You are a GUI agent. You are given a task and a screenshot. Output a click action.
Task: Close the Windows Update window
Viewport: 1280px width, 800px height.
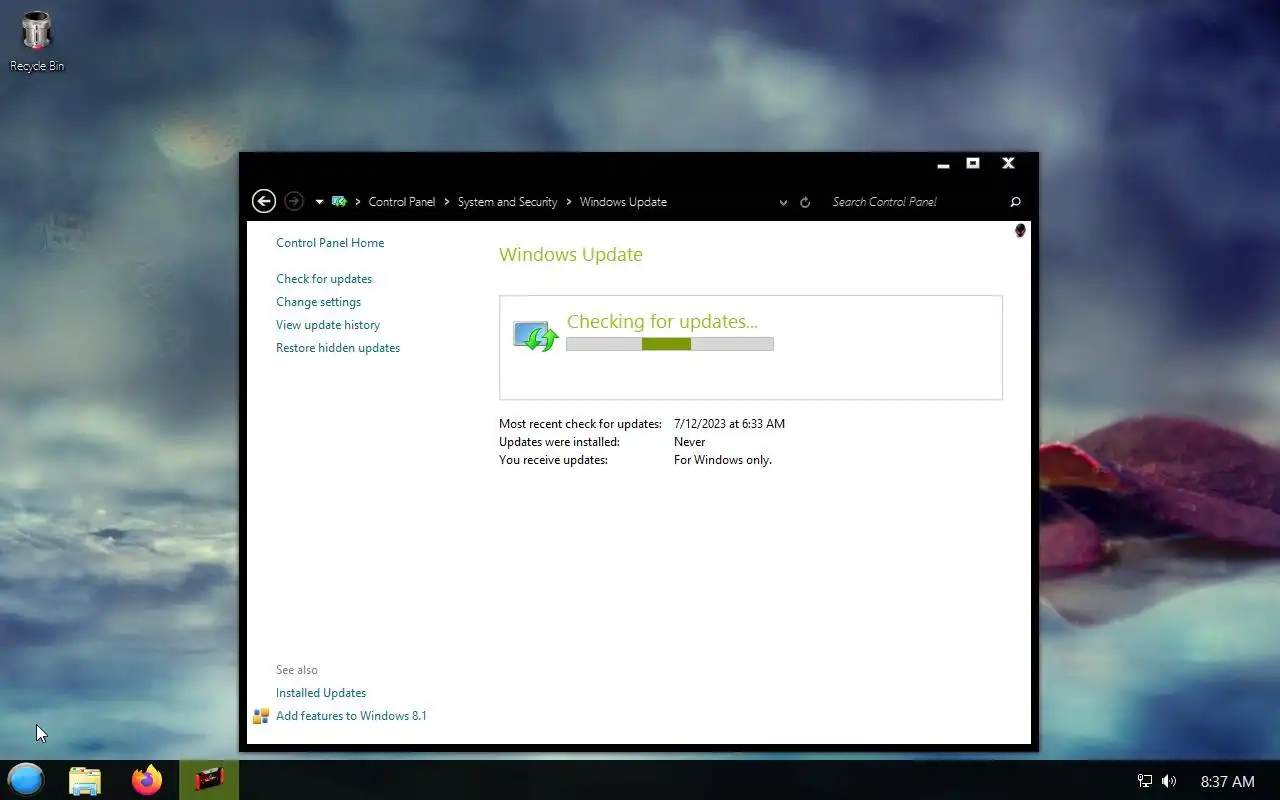(x=1008, y=163)
